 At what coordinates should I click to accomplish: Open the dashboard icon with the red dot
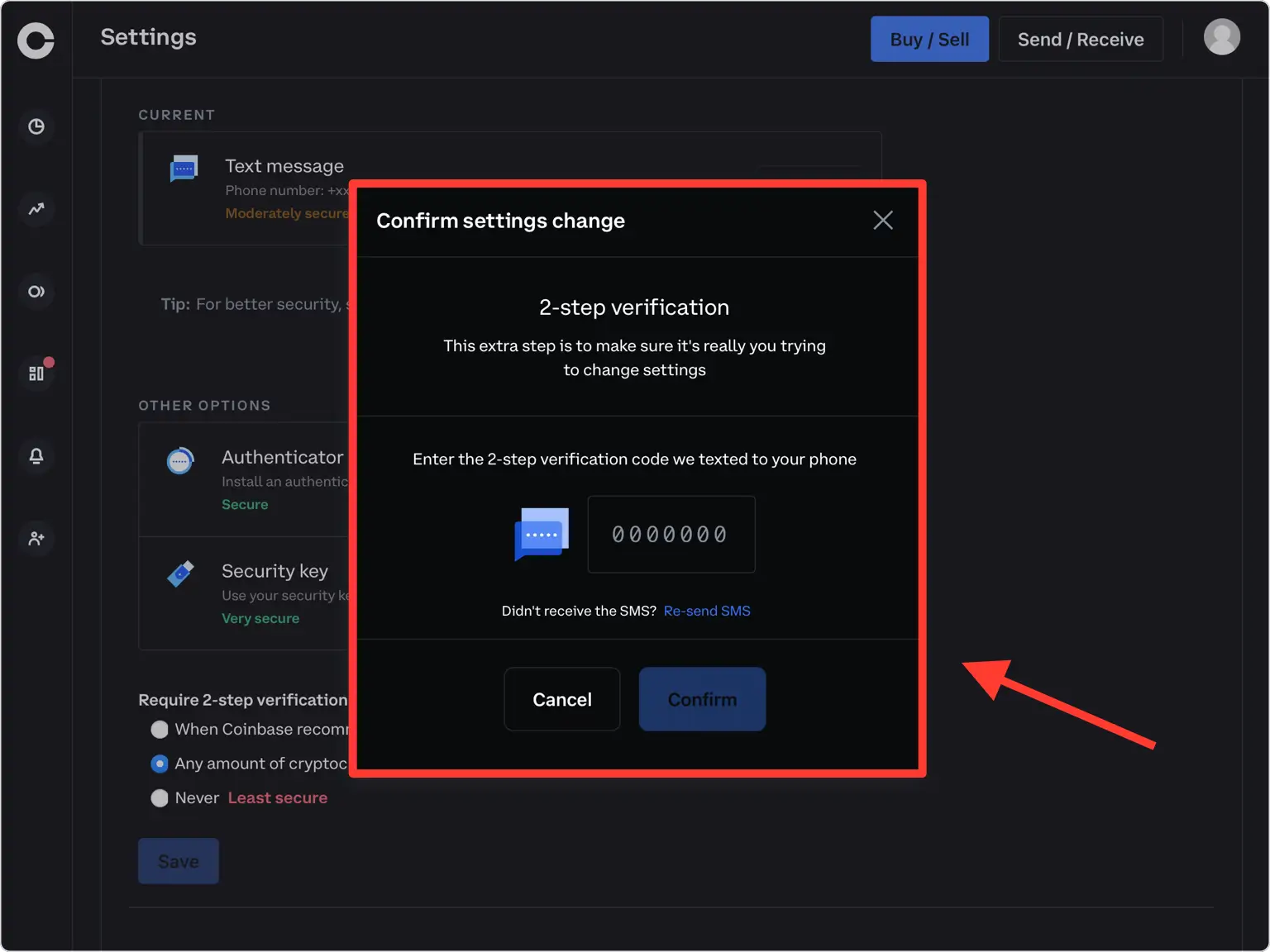tap(36, 372)
